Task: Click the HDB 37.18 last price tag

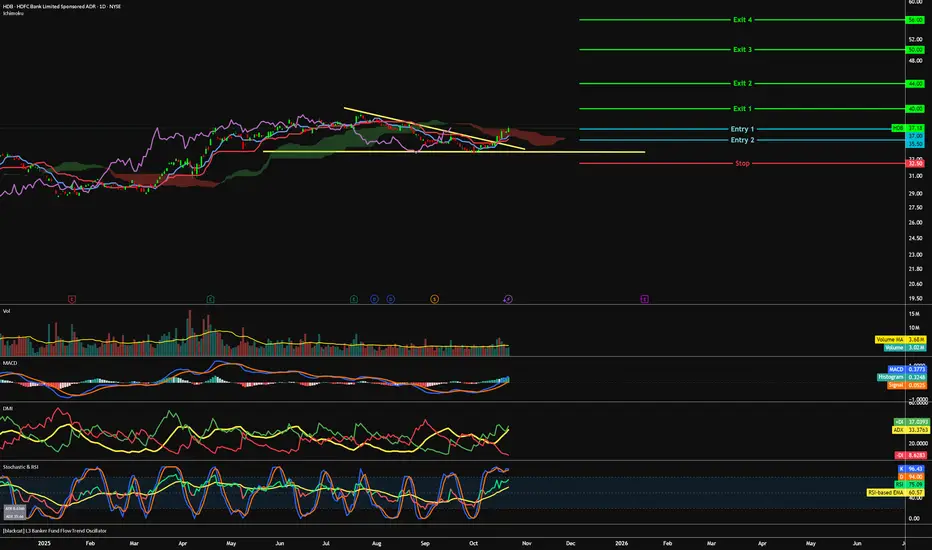Action: click(908, 128)
